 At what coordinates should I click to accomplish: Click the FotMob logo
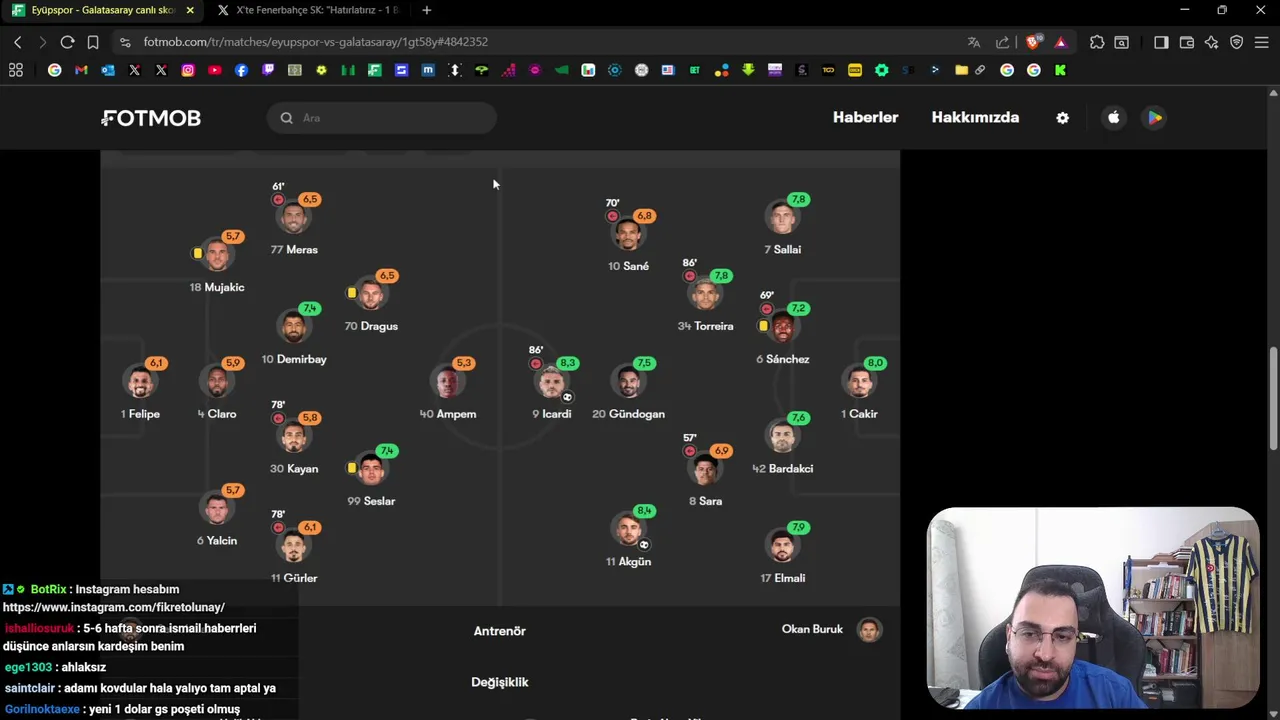point(151,118)
